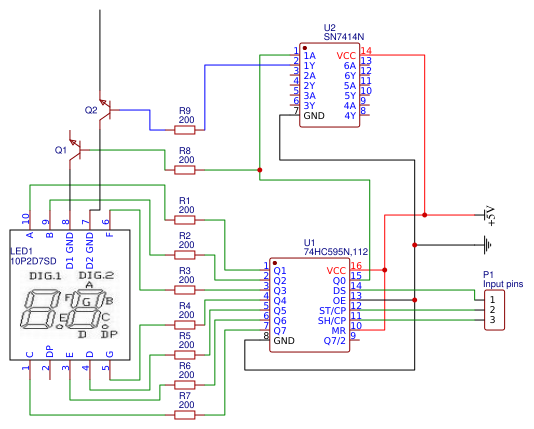Click the junction at U1 pin 16
The image size is (534, 429).
pos(384,270)
